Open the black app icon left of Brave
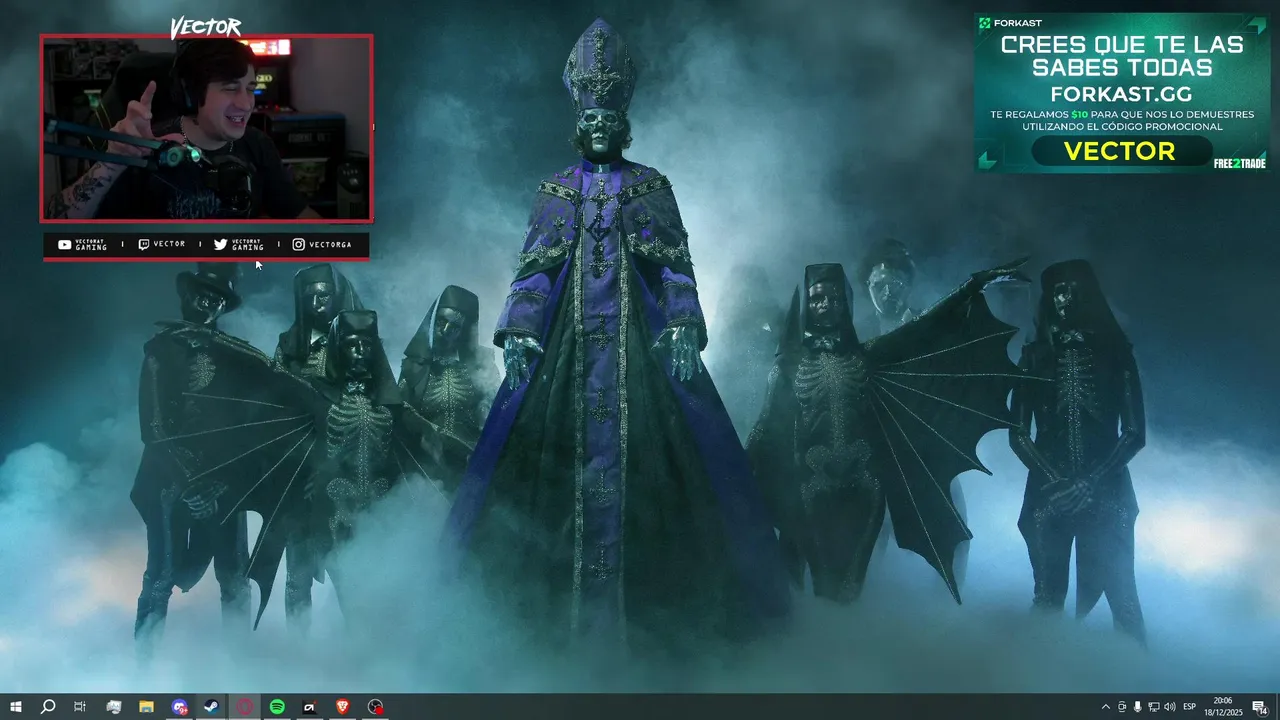The height and width of the screenshot is (720, 1280). point(310,707)
